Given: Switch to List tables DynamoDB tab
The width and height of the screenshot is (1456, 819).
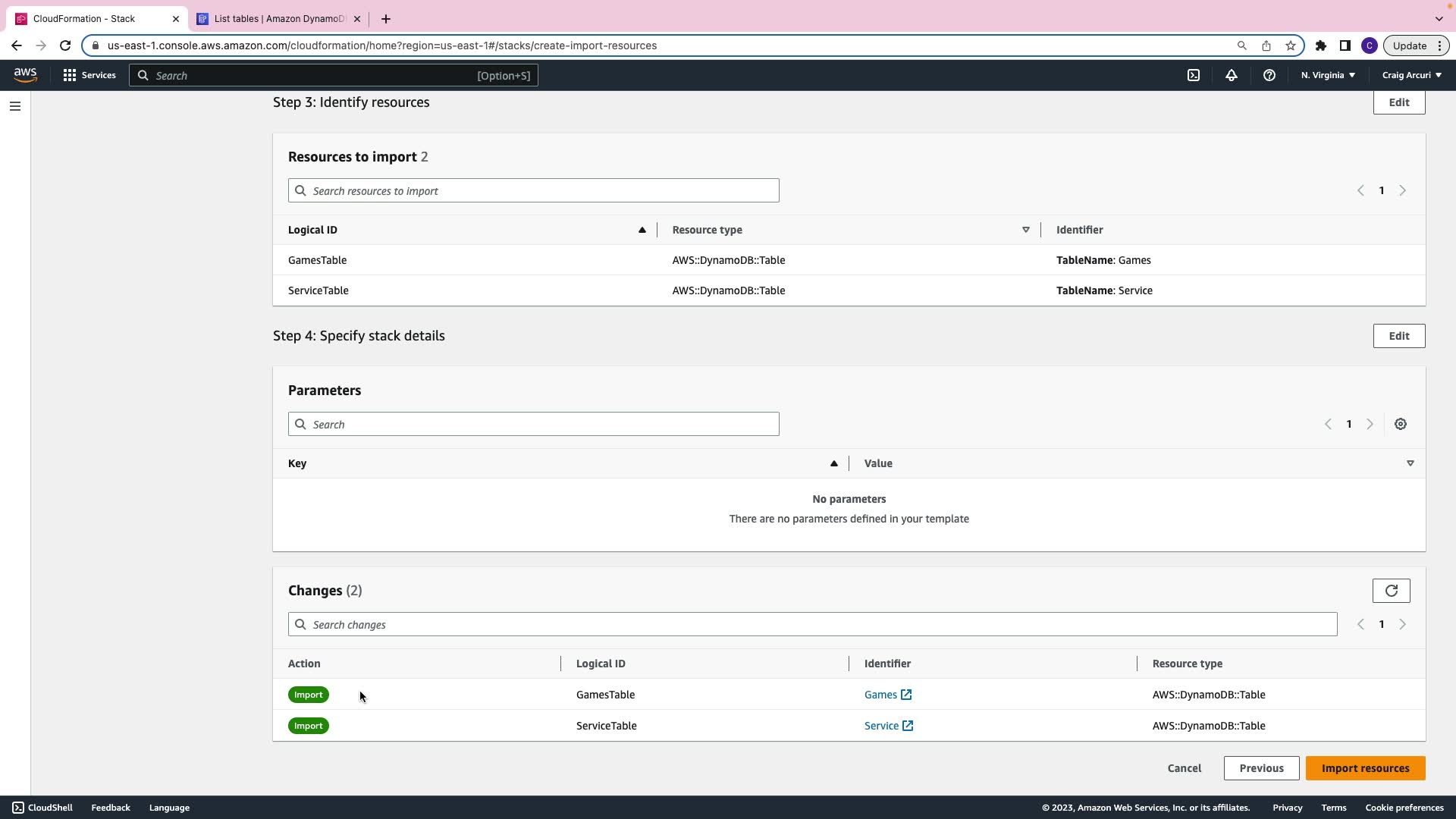Looking at the screenshot, I should 278,19.
